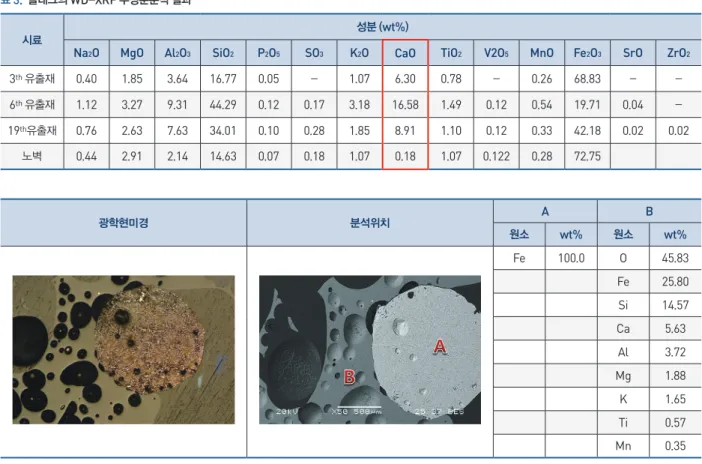702x464 pixels.
Task: Click the TiO2 column header
Action: coord(451,53)
